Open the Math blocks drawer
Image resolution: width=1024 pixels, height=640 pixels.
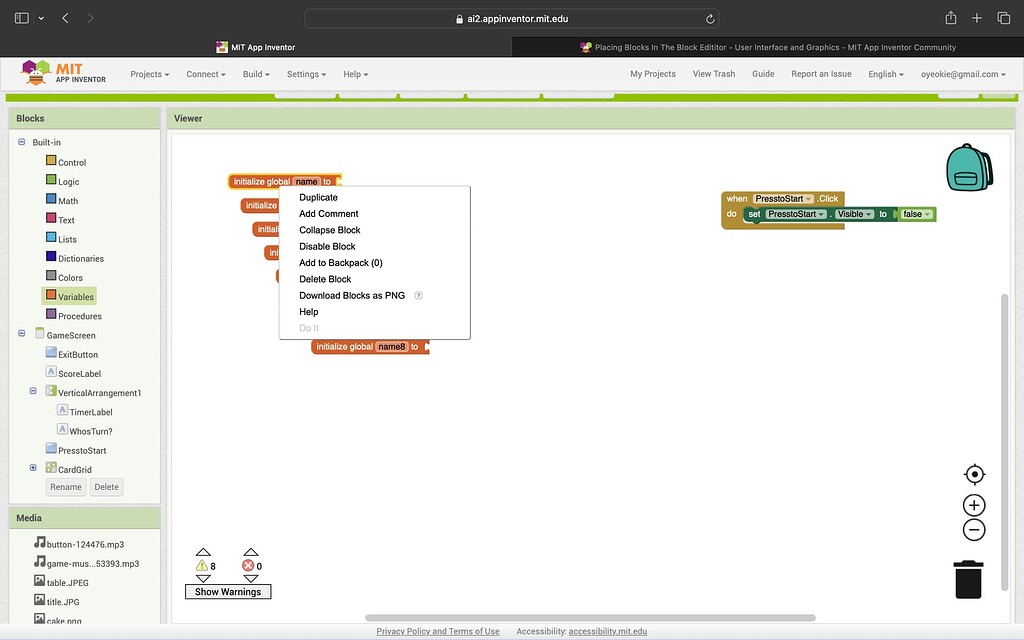66,200
